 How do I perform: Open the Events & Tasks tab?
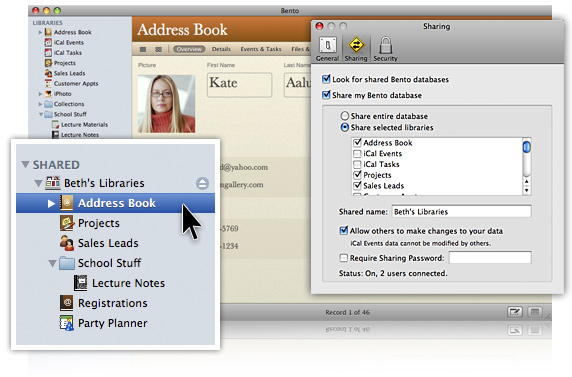(261, 49)
